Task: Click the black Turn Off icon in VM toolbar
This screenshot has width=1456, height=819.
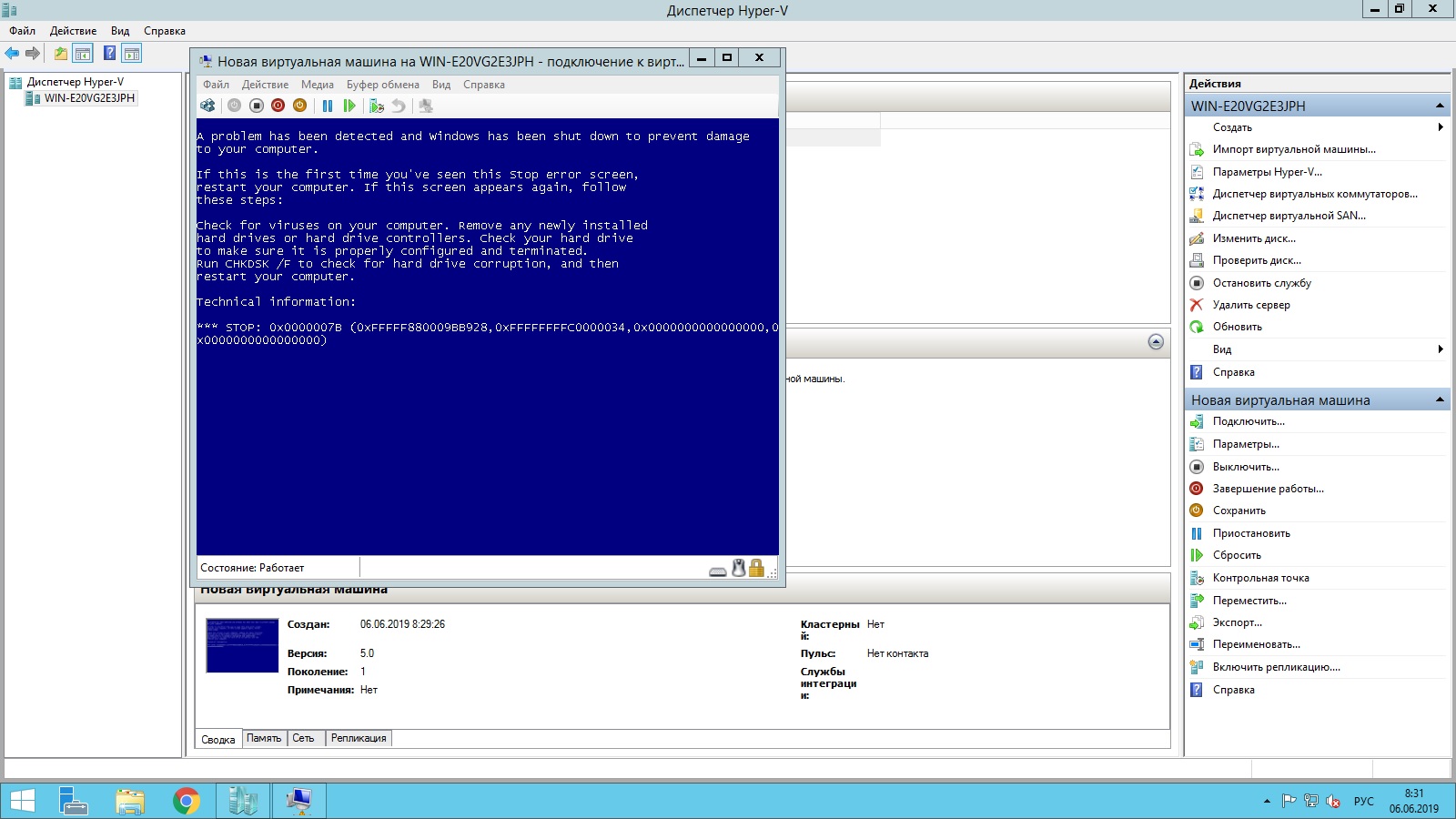Action: [257, 106]
